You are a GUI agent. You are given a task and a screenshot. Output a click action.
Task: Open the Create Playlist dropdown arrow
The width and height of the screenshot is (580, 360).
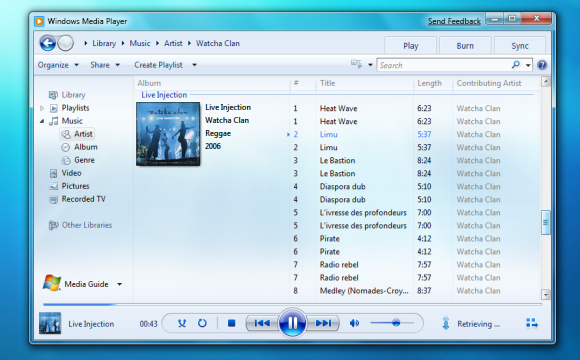[x=194, y=65]
